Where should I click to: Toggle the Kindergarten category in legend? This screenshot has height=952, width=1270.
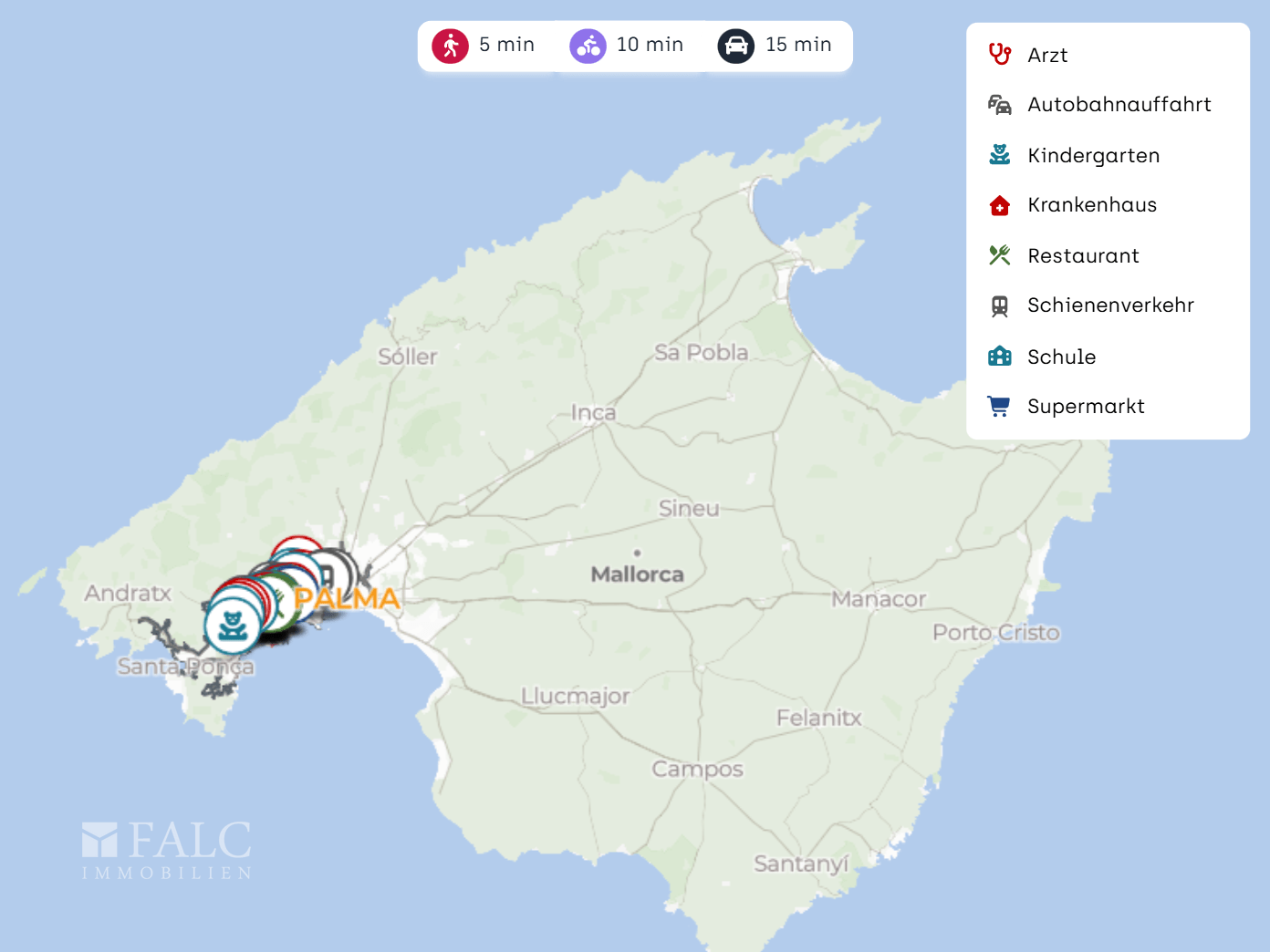pos(1093,156)
